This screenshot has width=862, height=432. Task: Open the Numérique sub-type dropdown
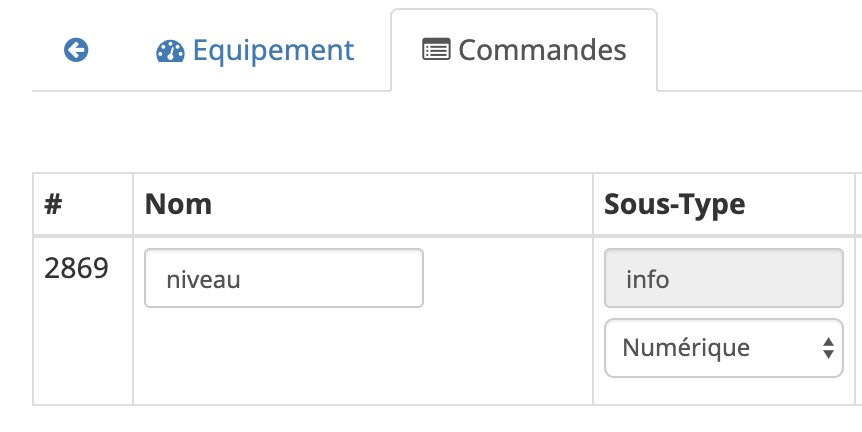pos(723,348)
